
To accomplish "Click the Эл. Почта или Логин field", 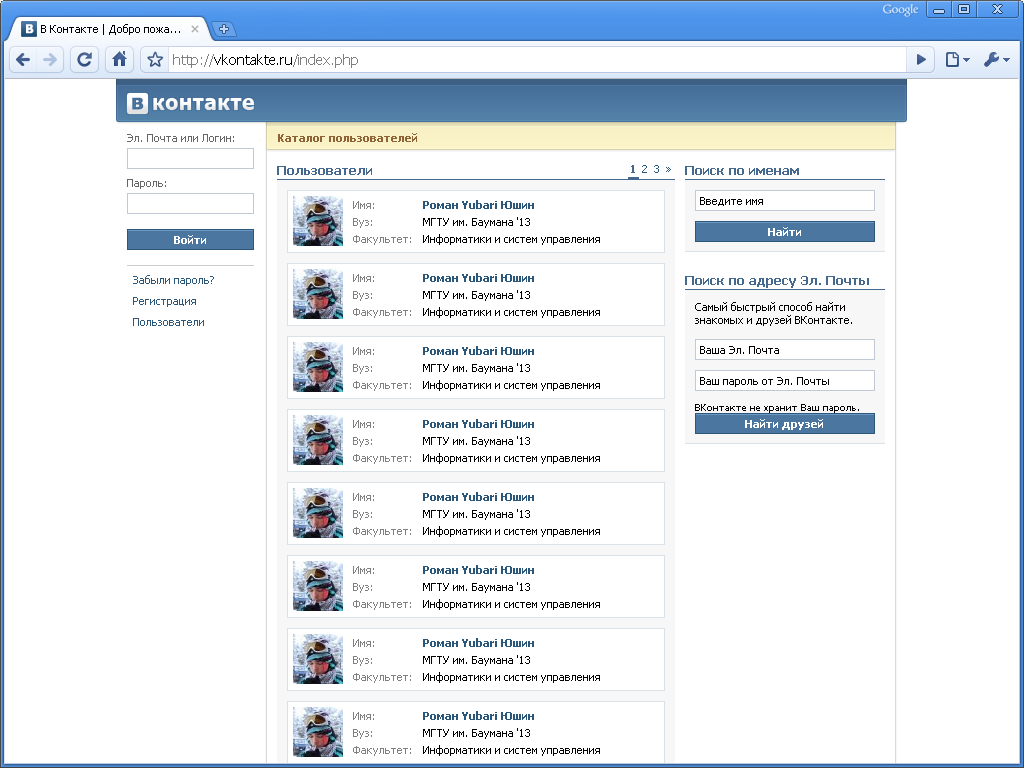I will click(x=190, y=159).
